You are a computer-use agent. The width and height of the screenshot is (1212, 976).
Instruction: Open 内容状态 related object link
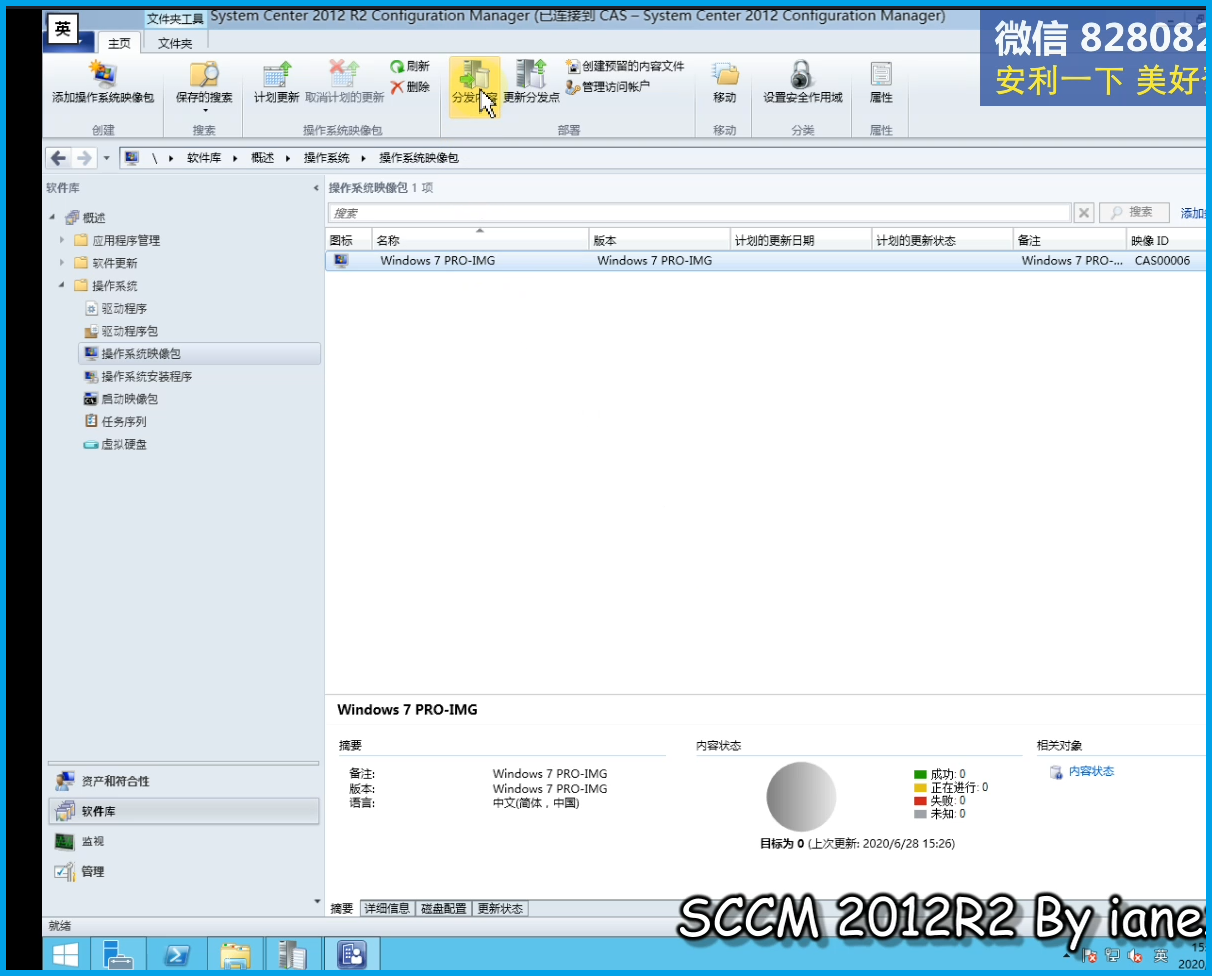coord(1091,771)
